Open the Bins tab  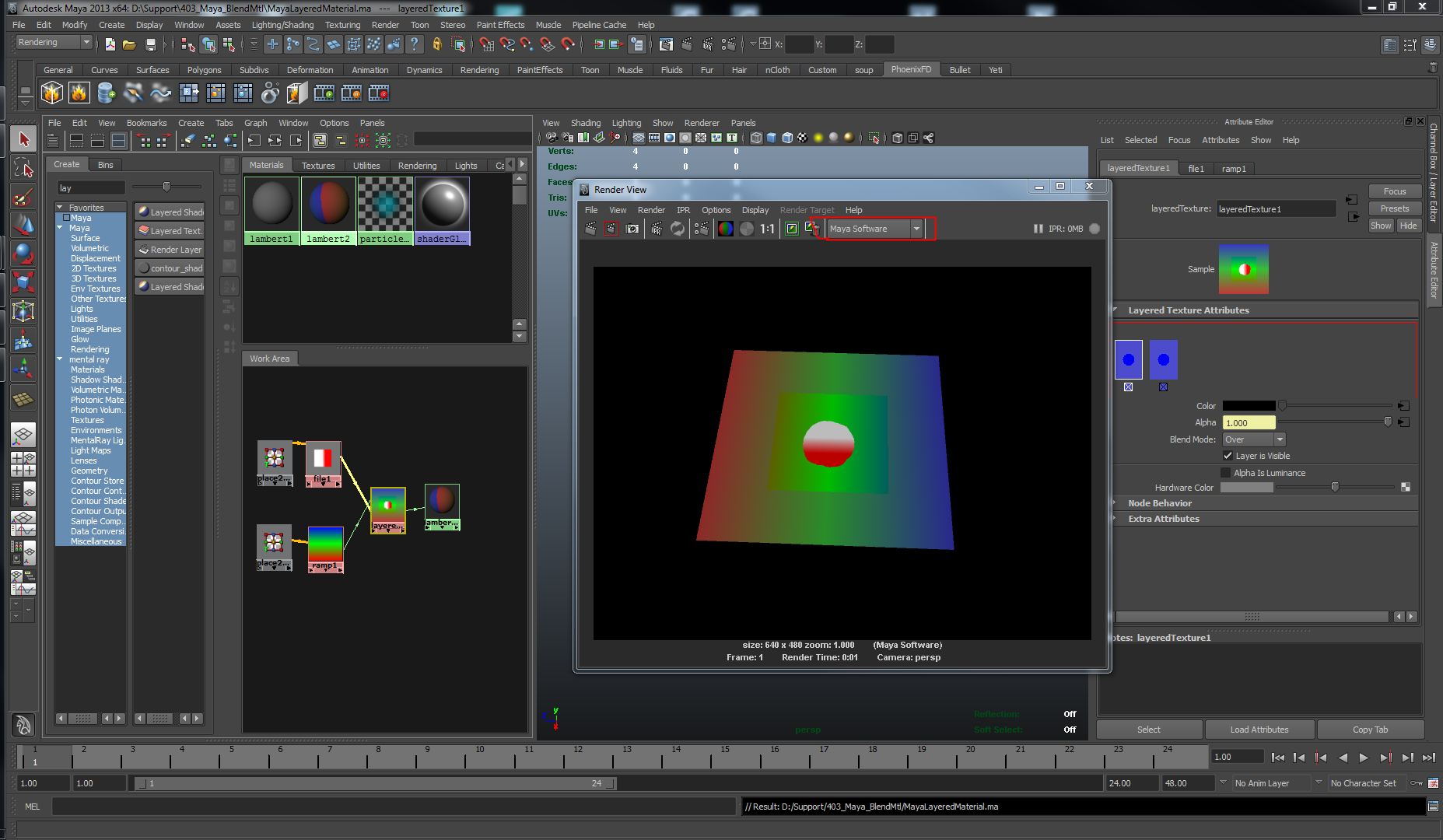coord(106,165)
